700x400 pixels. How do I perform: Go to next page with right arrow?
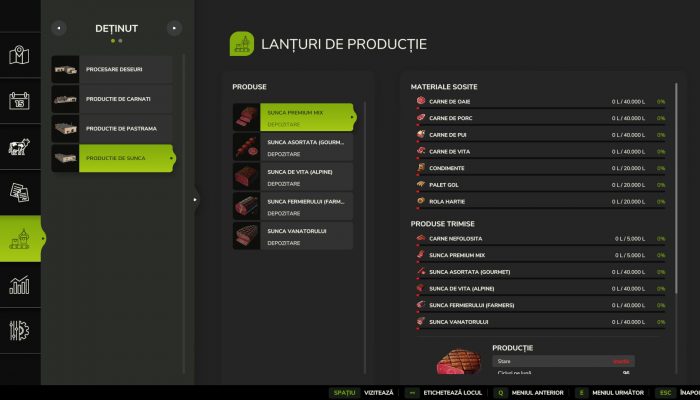point(175,28)
